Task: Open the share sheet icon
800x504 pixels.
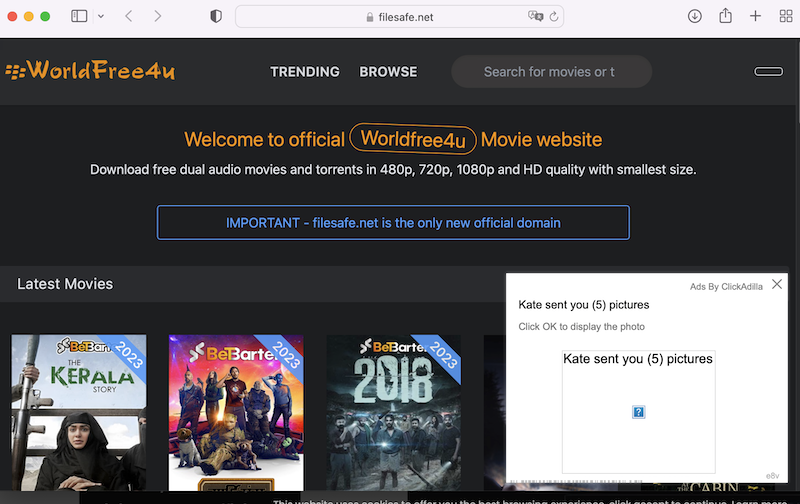Action: tap(726, 16)
